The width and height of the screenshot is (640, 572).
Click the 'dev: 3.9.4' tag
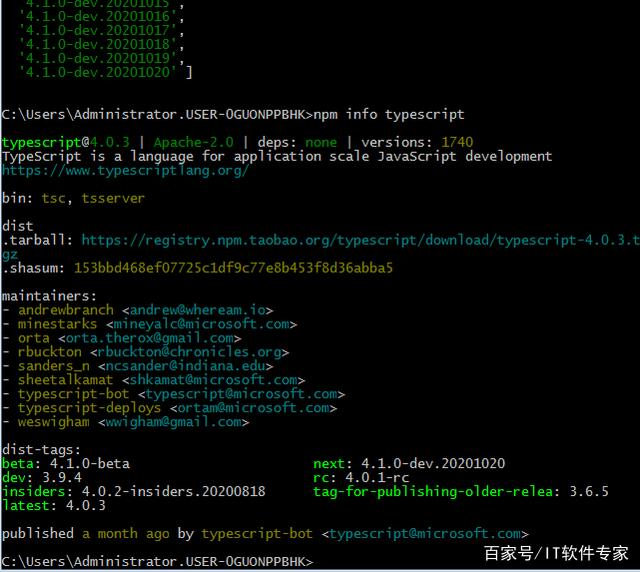pos(42,478)
